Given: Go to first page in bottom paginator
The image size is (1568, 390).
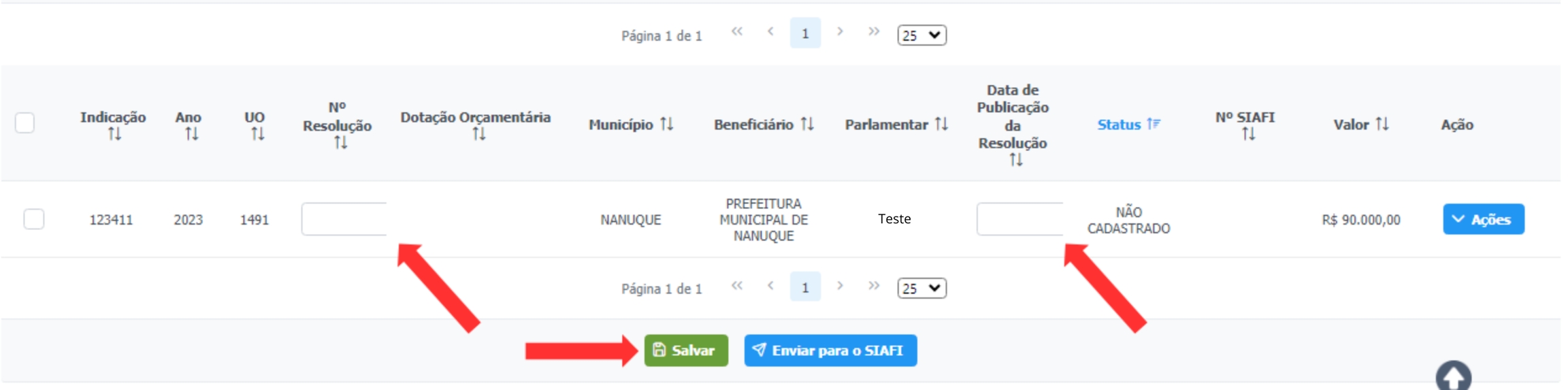Looking at the screenshot, I should 737,287.
